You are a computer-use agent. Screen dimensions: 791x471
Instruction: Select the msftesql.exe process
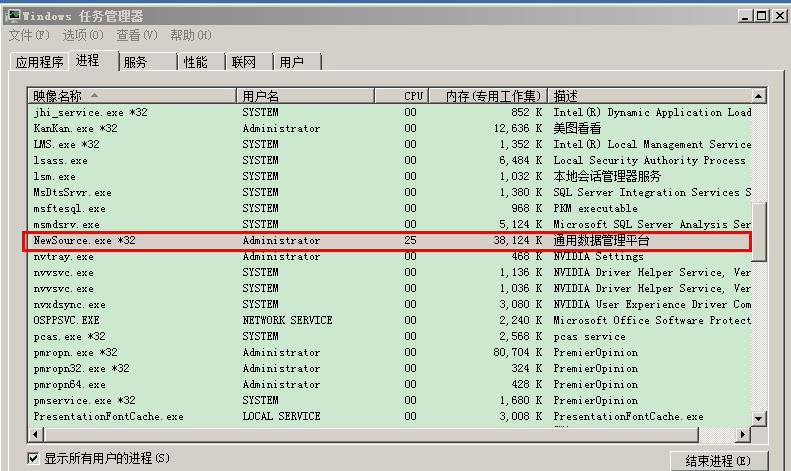tap(389, 208)
